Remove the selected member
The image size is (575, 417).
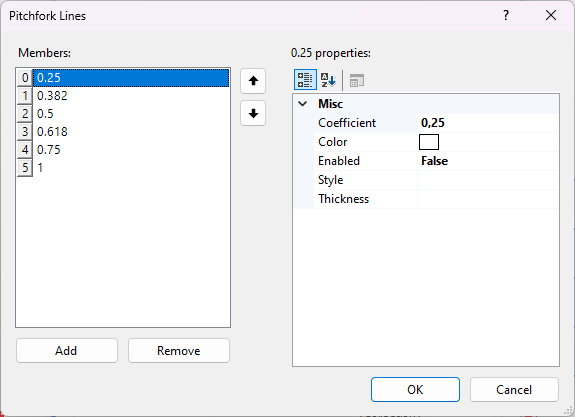[179, 351]
